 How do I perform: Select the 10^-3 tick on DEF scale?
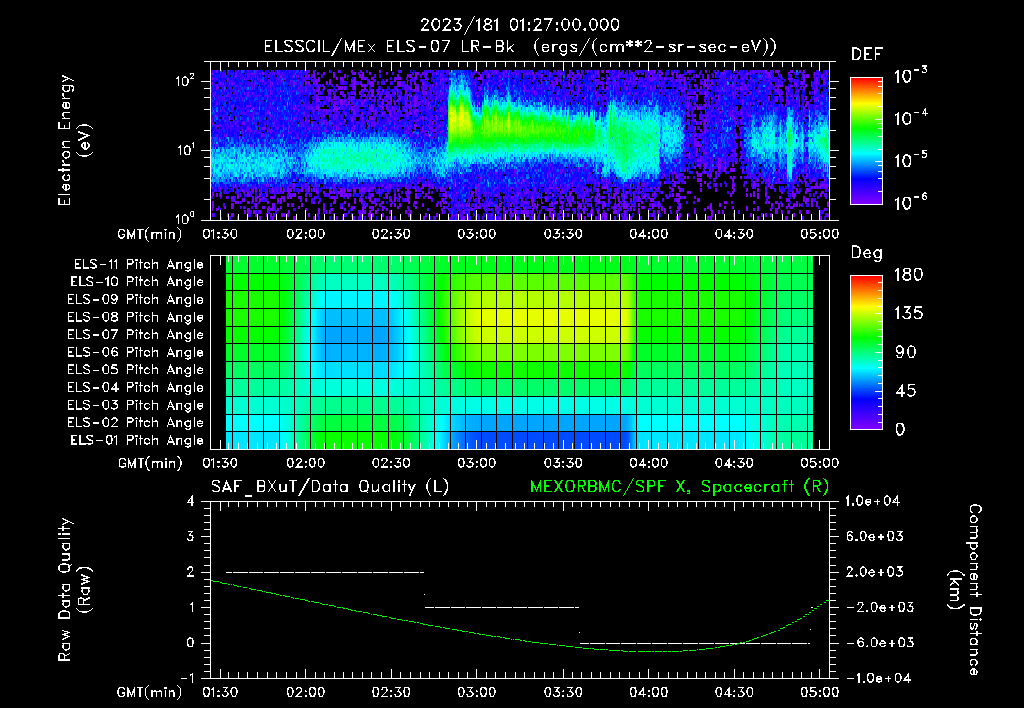(910, 75)
